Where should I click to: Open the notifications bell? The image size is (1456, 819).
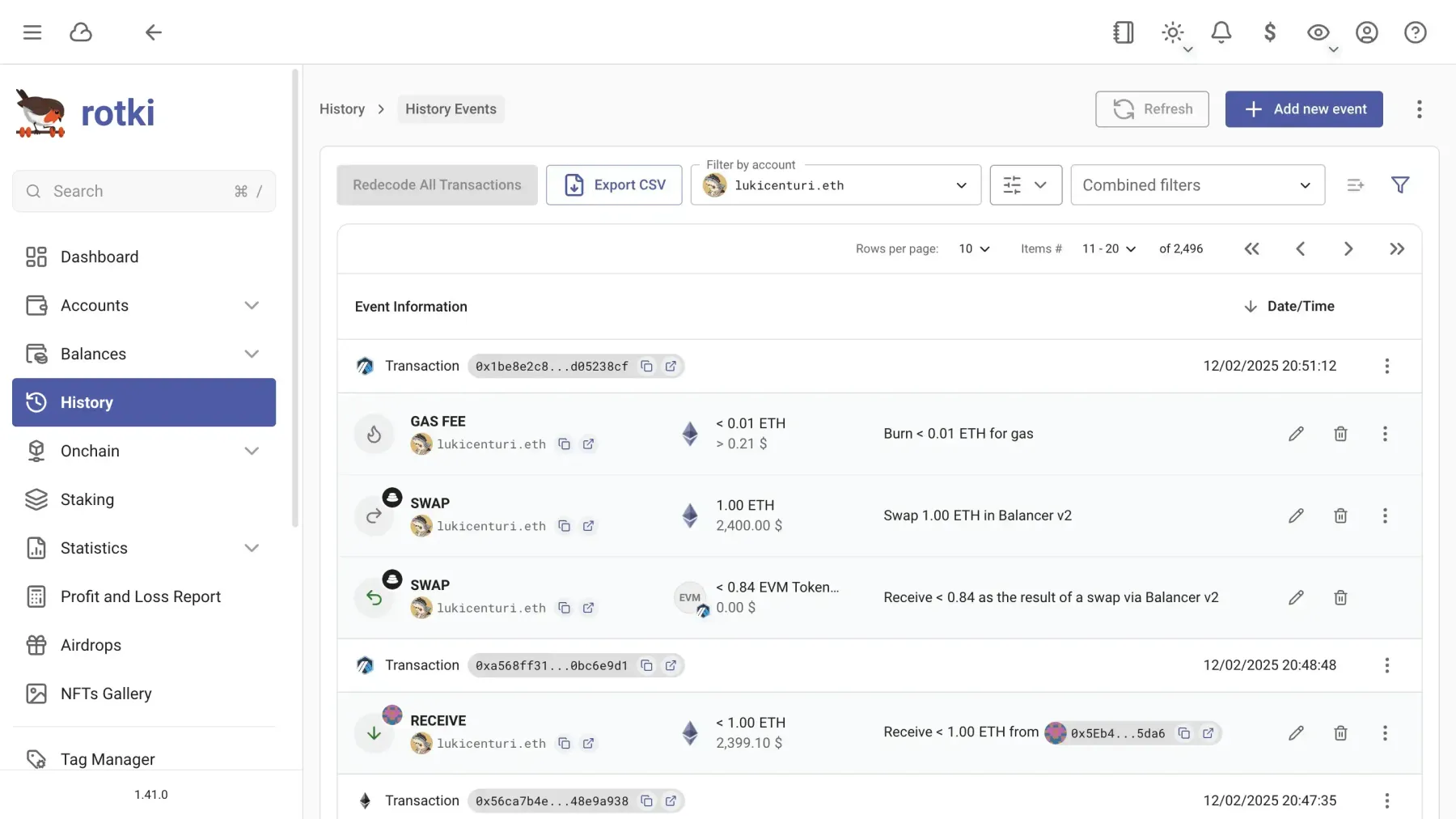click(x=1221, y=32)
